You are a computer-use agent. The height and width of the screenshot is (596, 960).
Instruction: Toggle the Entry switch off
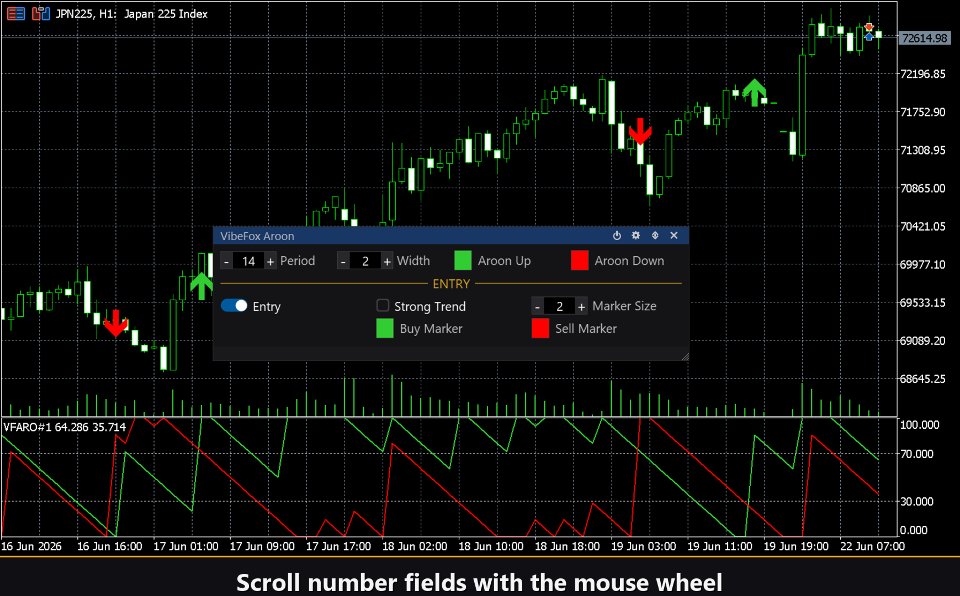click(x=234, y=306)
